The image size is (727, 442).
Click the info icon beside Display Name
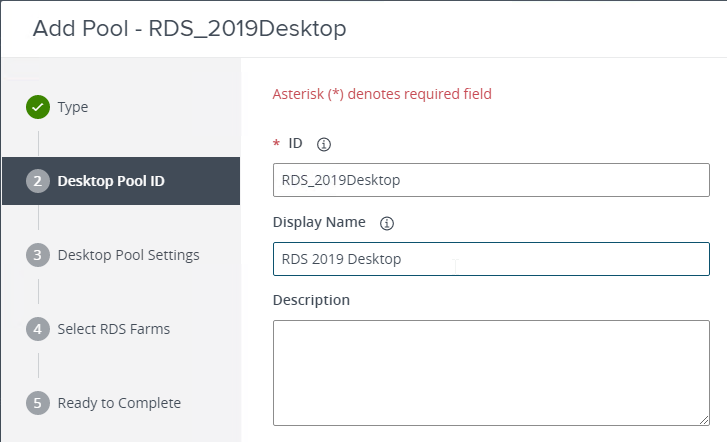click(x=387, y=223)
